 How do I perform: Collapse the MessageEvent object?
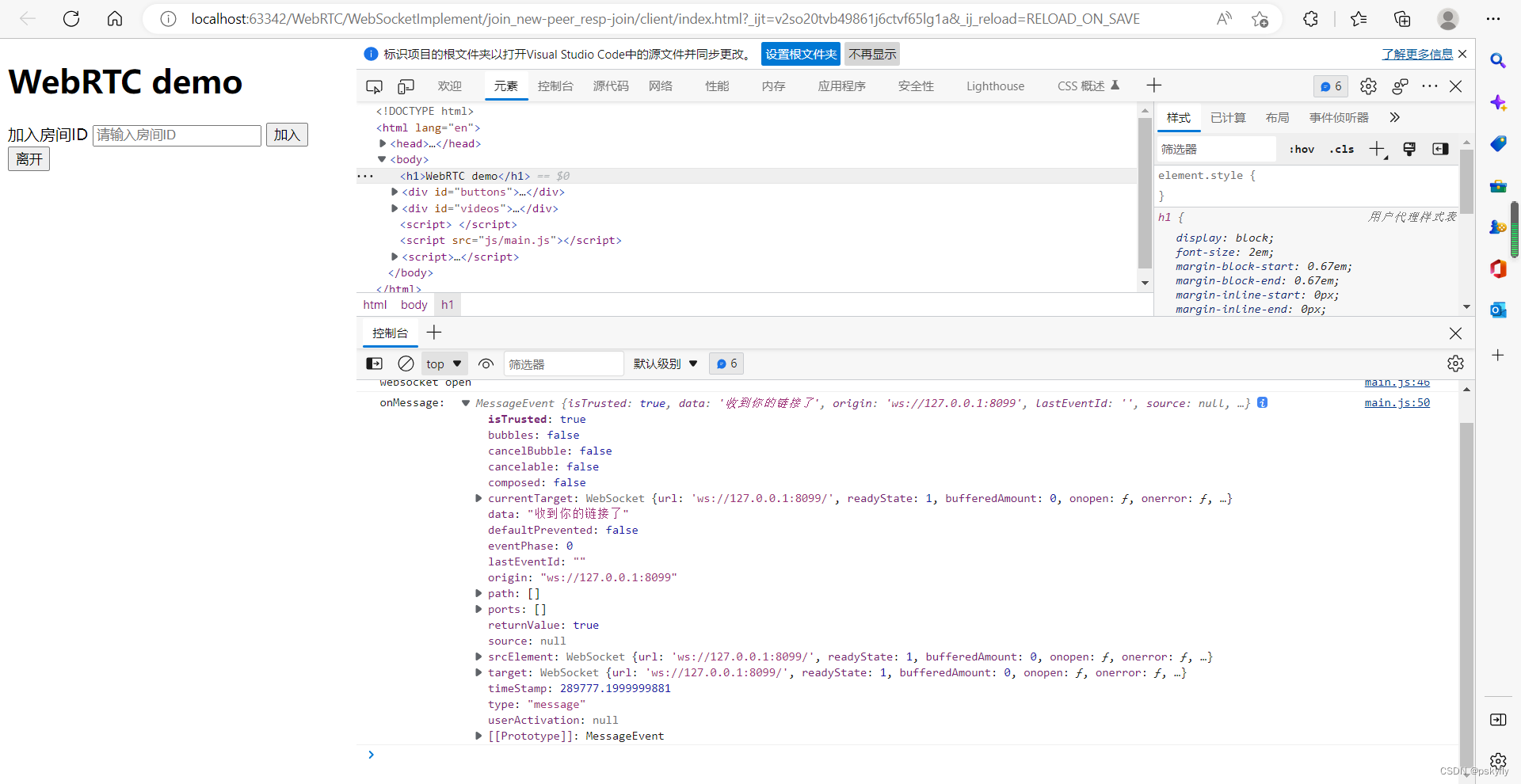pos(466,403)
